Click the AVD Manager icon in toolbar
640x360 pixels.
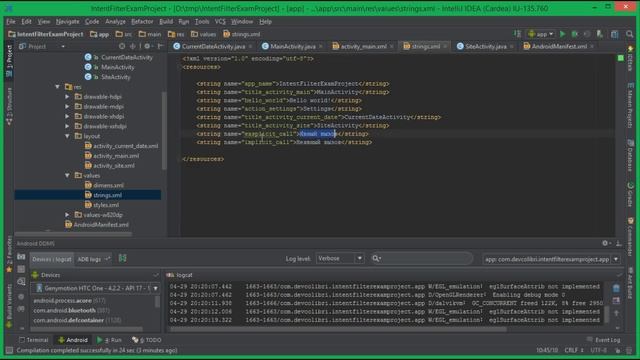click(x=600, y=34)
